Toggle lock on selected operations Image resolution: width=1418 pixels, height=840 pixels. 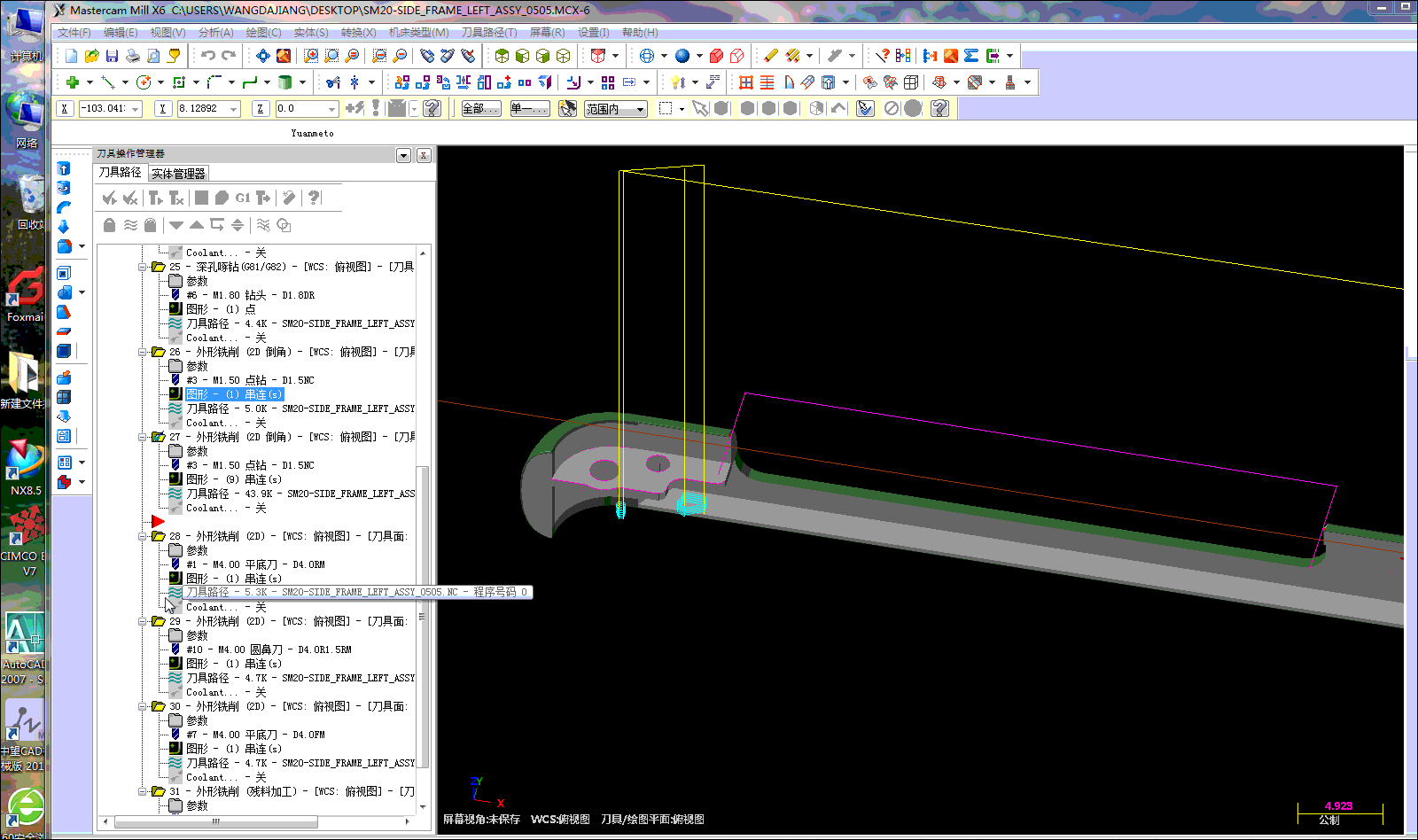click(x=109, y=225)
